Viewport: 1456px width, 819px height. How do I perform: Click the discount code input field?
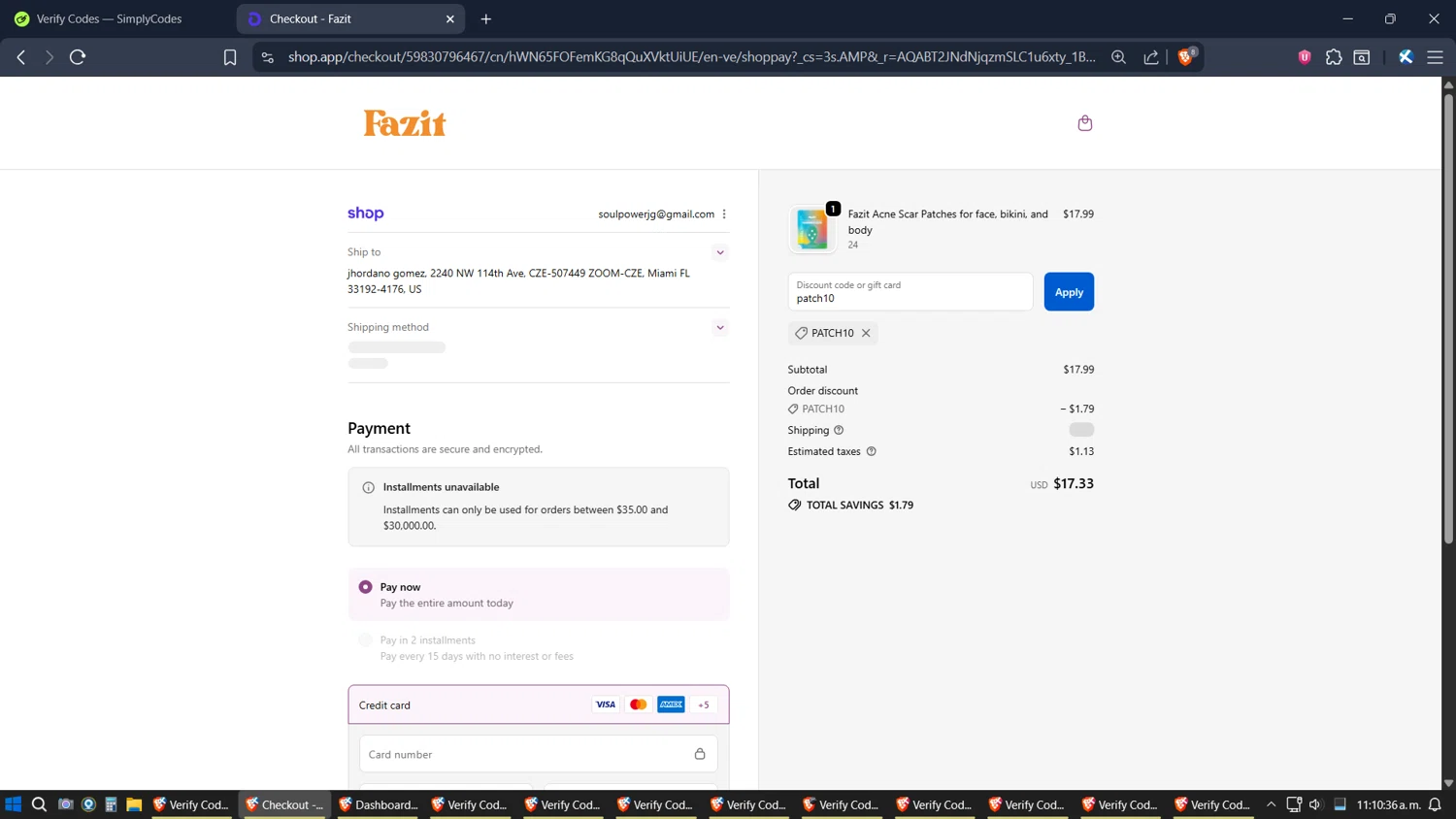[910, 292]
